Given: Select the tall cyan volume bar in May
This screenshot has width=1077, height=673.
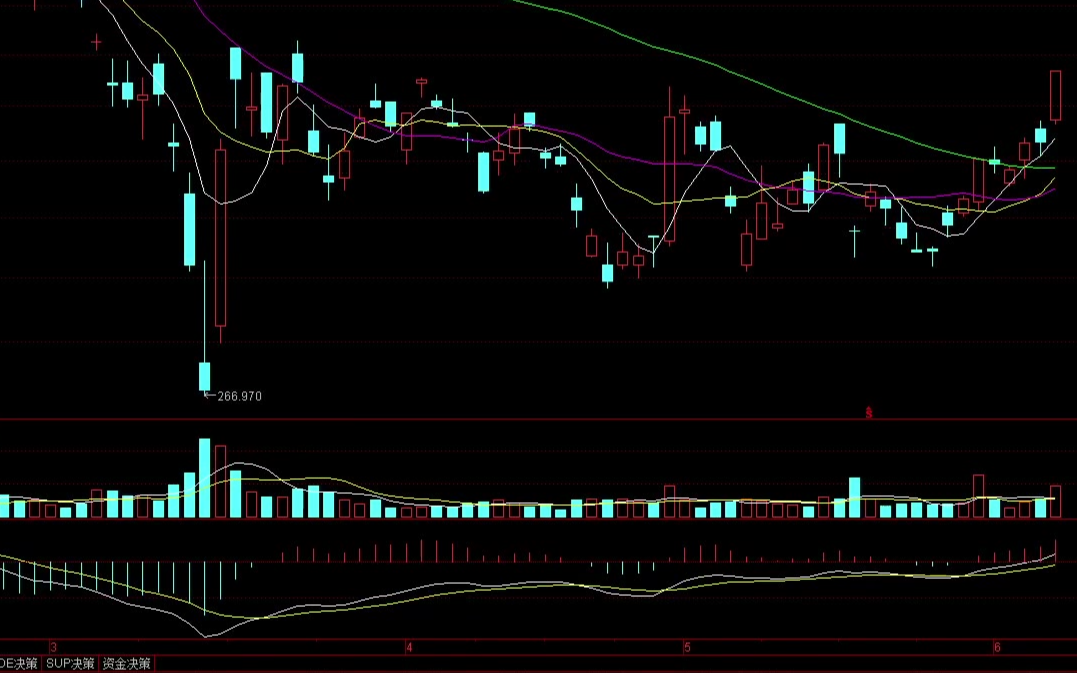Looking at the screenshot, I should click(x=855, y=497).
